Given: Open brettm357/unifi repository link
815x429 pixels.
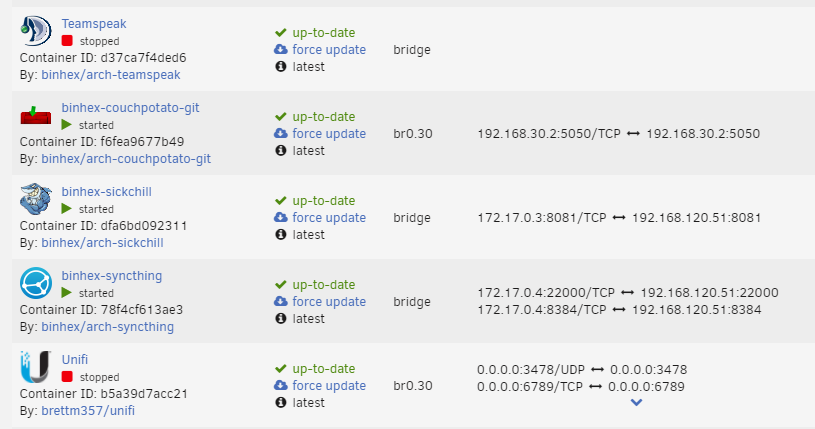Looking at the screenshot, I should pyautogui.click(x=88, y=410).
